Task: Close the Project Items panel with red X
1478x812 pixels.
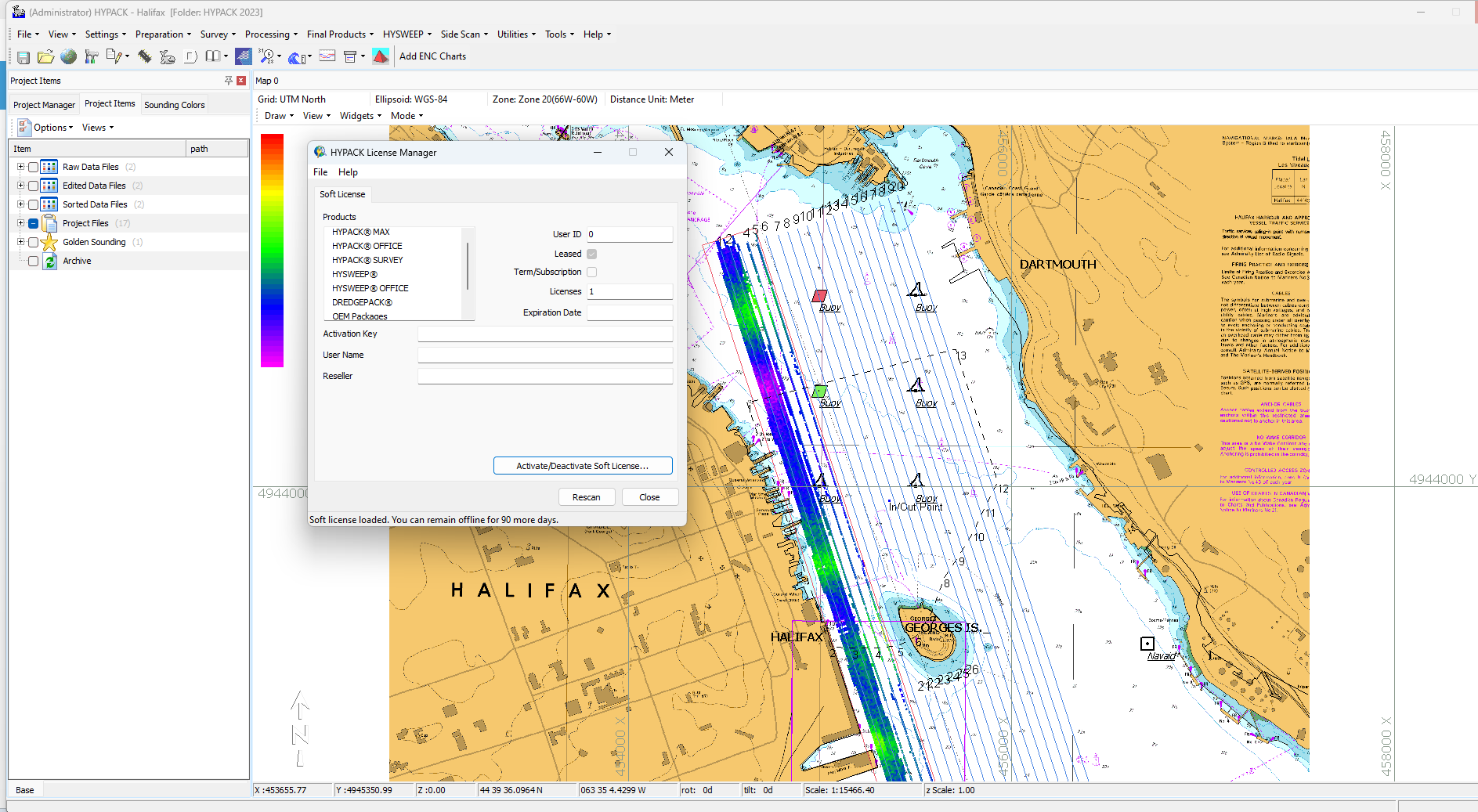Action: pos(241,81)
